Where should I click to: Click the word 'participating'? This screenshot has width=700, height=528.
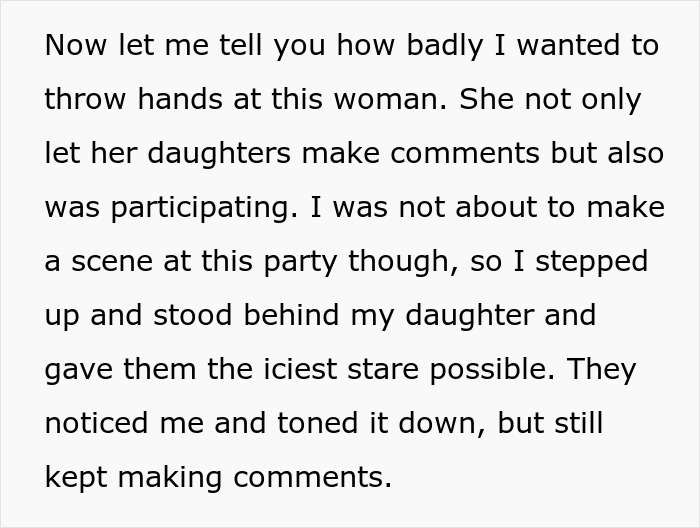tap(205, 209)
